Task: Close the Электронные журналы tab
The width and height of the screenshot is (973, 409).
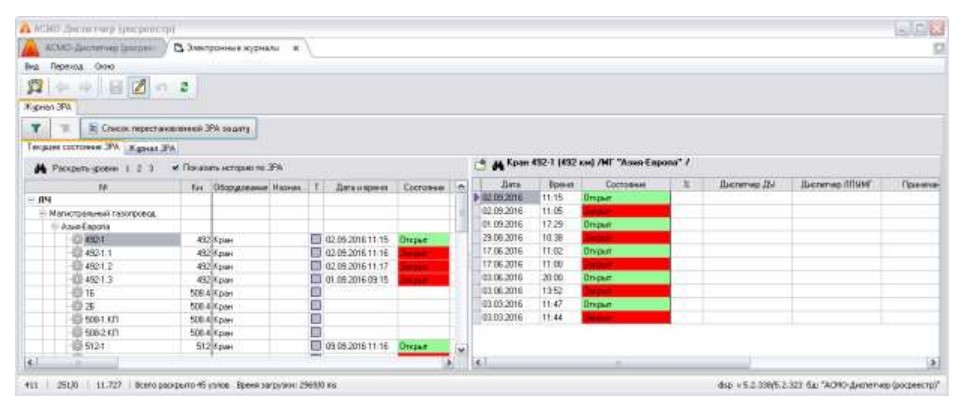Action: tap(297, 47)
